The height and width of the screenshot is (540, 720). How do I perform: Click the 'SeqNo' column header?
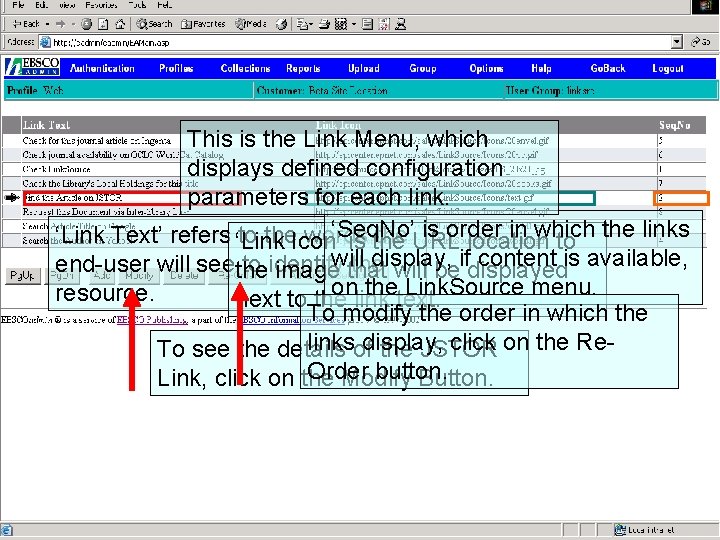click(674, 125)
